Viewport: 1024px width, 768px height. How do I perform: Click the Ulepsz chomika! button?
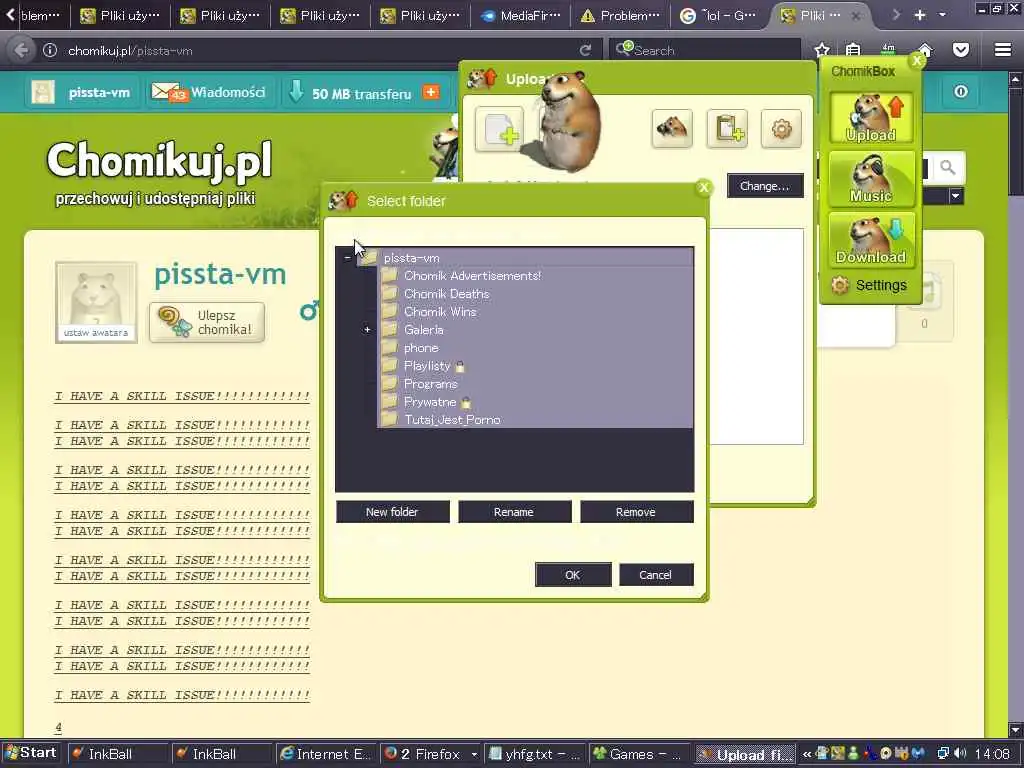207,322
